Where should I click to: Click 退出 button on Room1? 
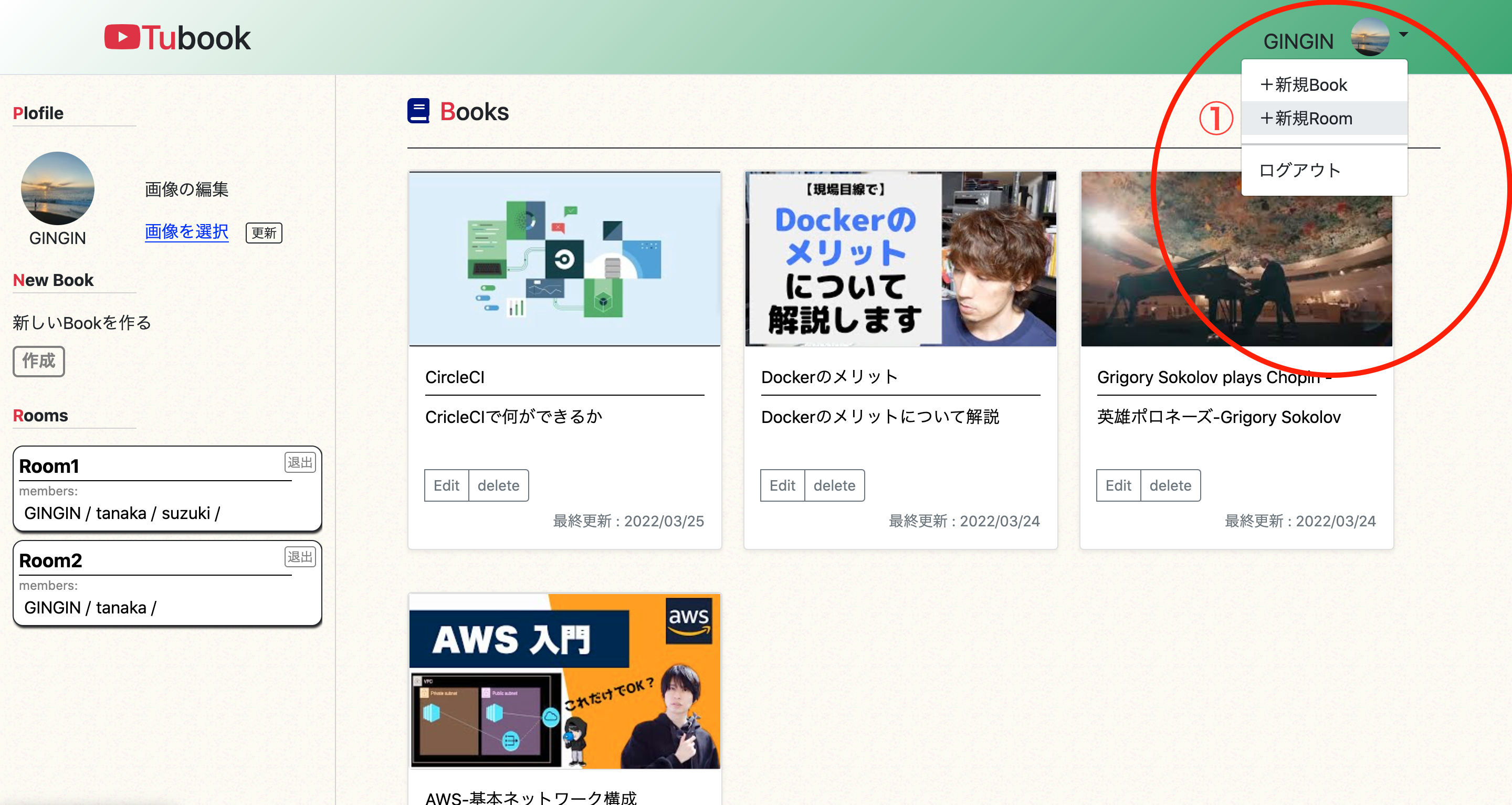(x=300, y=462)
